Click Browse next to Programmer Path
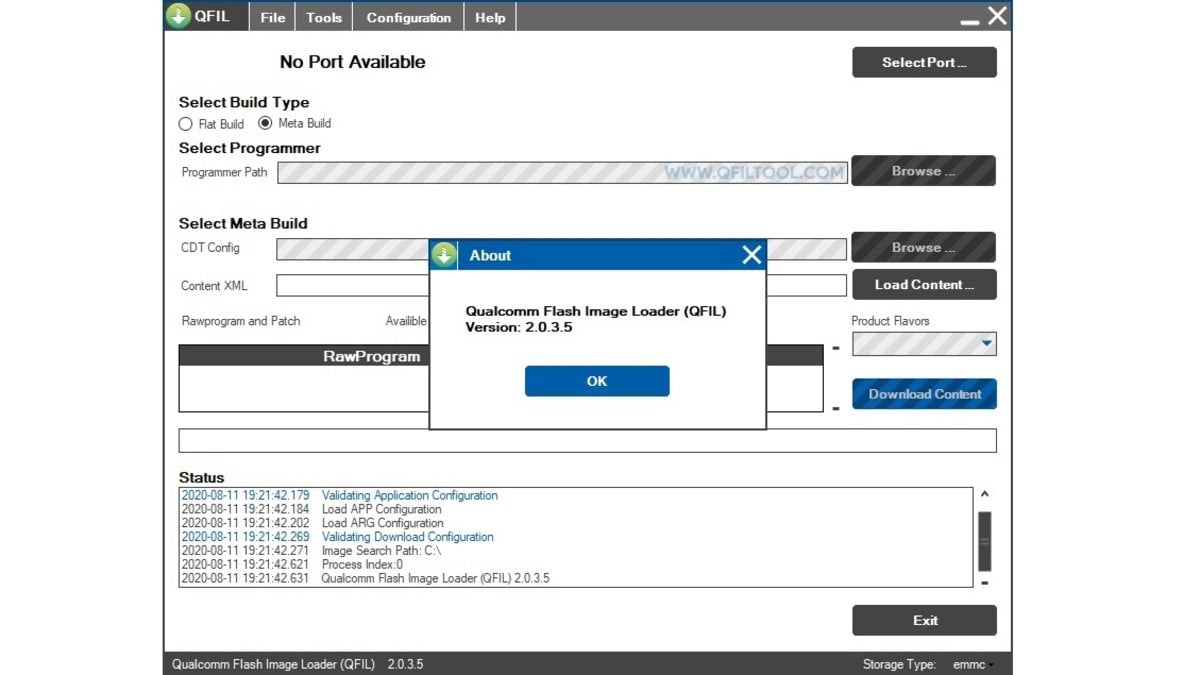1200x675 pixels. pos(924,171)
